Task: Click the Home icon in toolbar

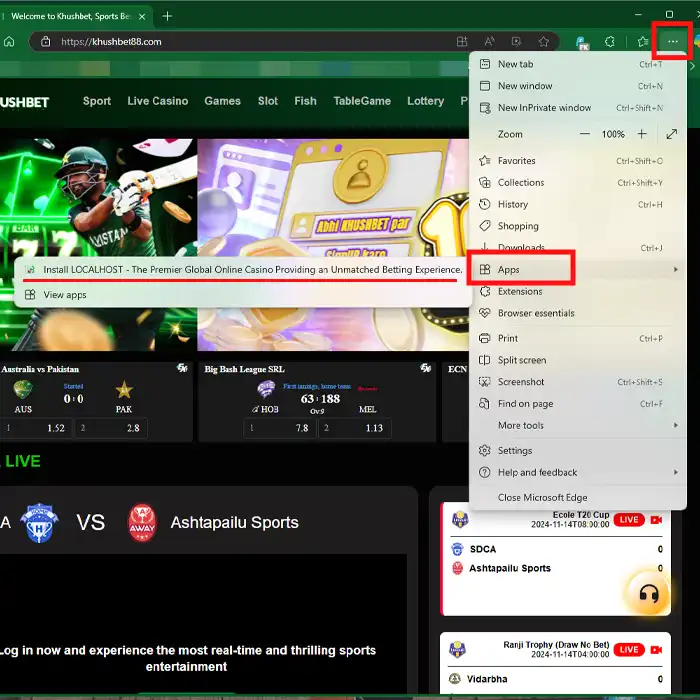Action: 9,42
